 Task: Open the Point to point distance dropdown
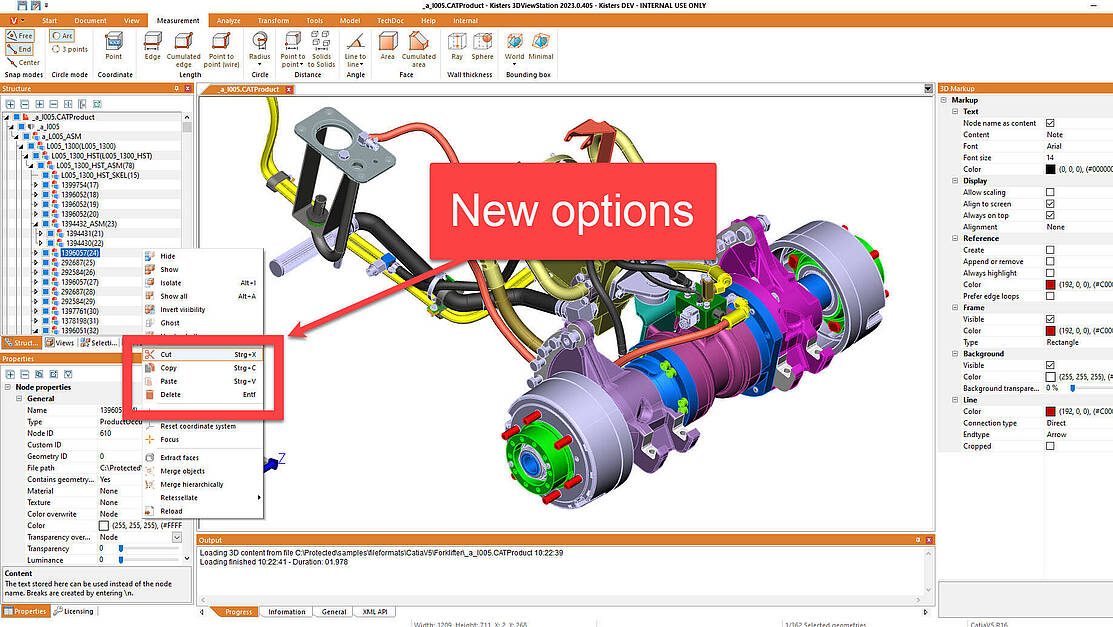tap(293, 64)
